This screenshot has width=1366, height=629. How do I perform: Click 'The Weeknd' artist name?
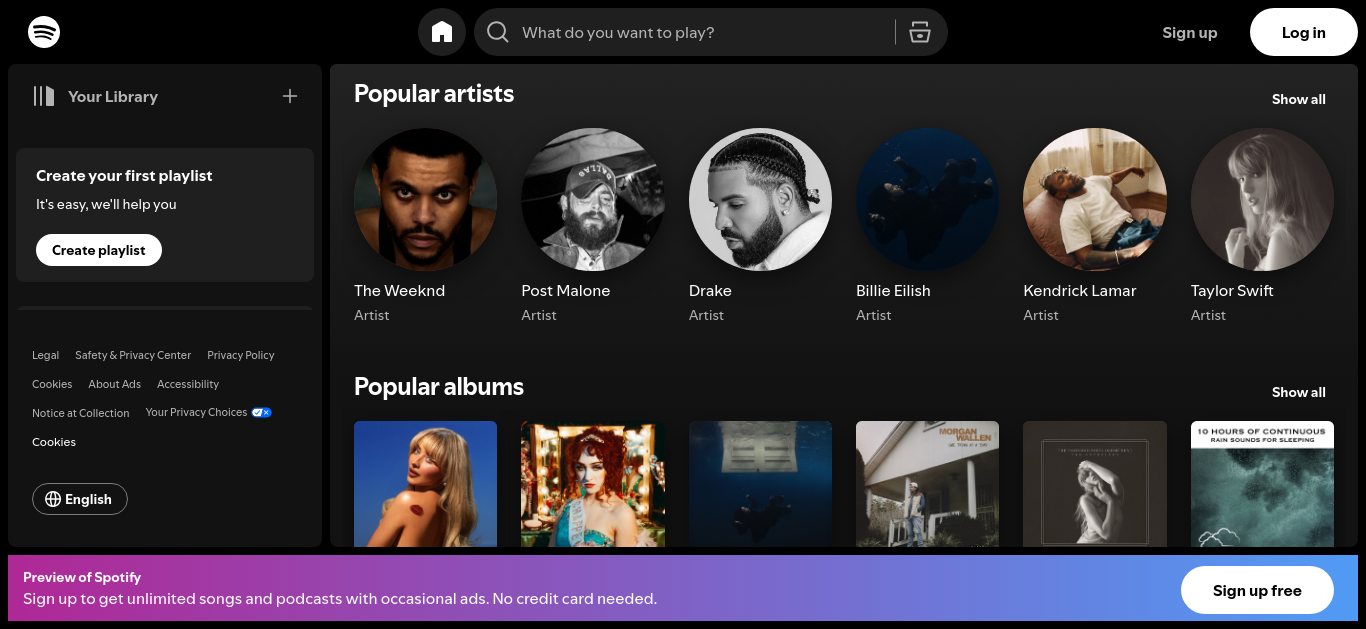click(400, 291)
